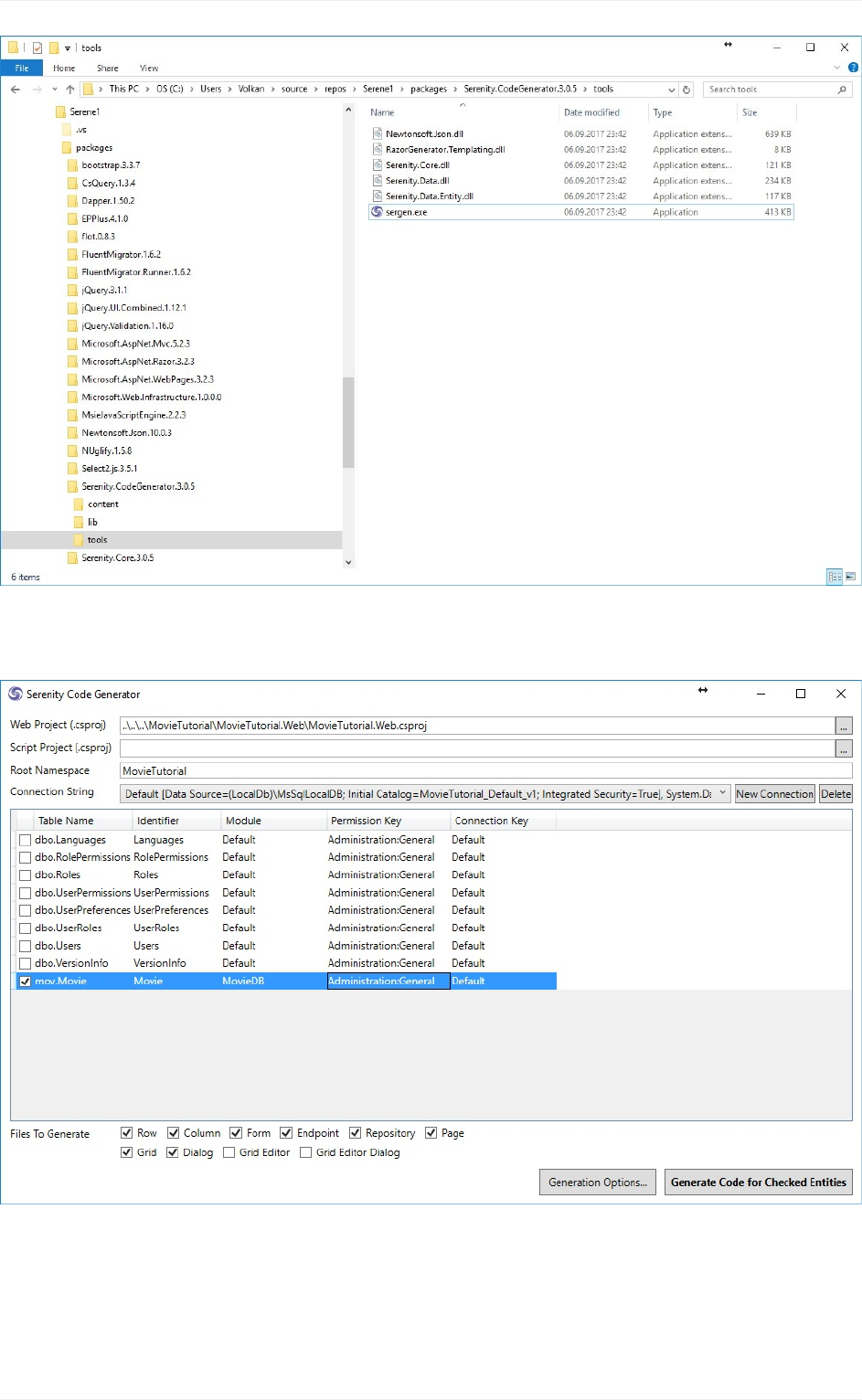Viewport: 862px width, 1400px height.
Task: Check the dbo.Roles table checkbox
Action: coord(26,875)
